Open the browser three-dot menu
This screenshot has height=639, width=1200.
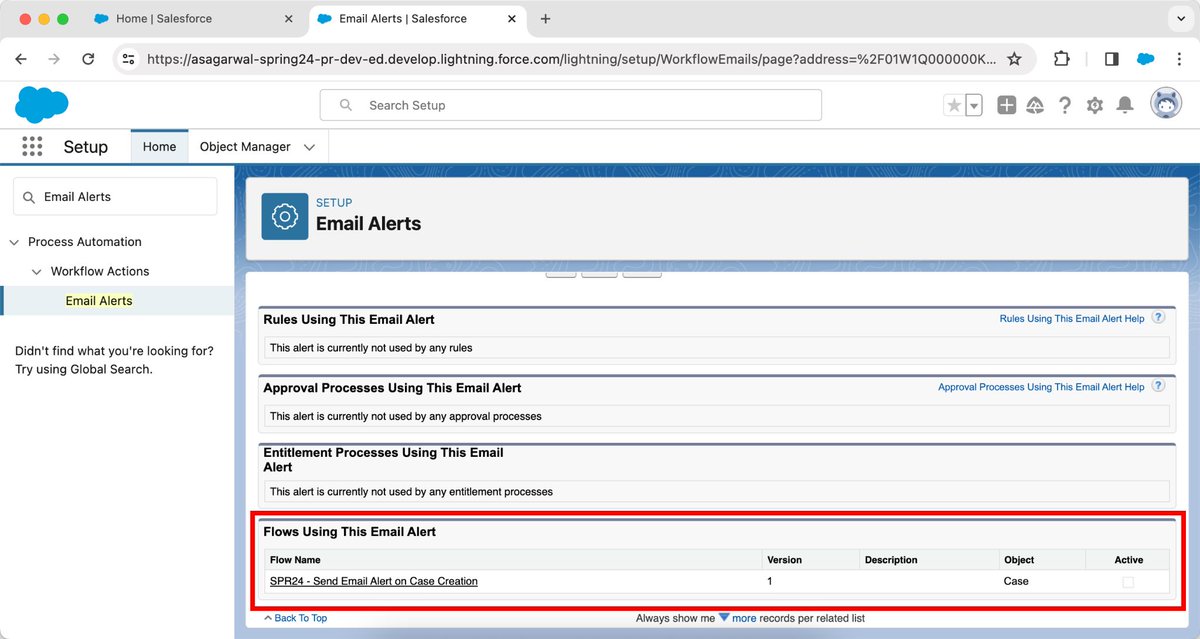point(1178,59)
